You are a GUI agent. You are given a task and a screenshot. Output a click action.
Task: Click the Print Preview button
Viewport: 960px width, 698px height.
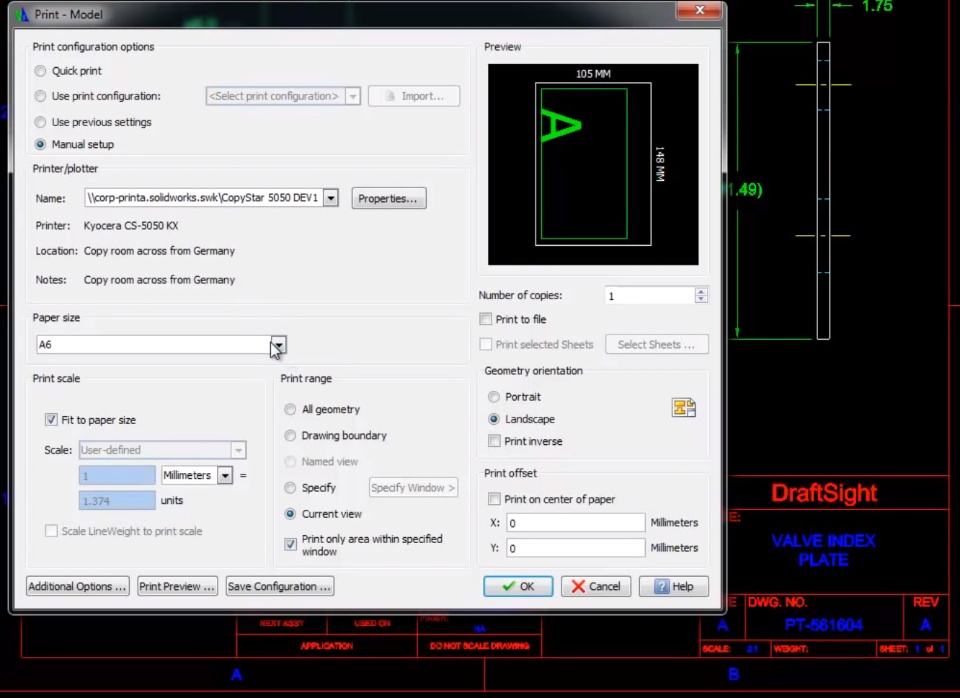177,587
